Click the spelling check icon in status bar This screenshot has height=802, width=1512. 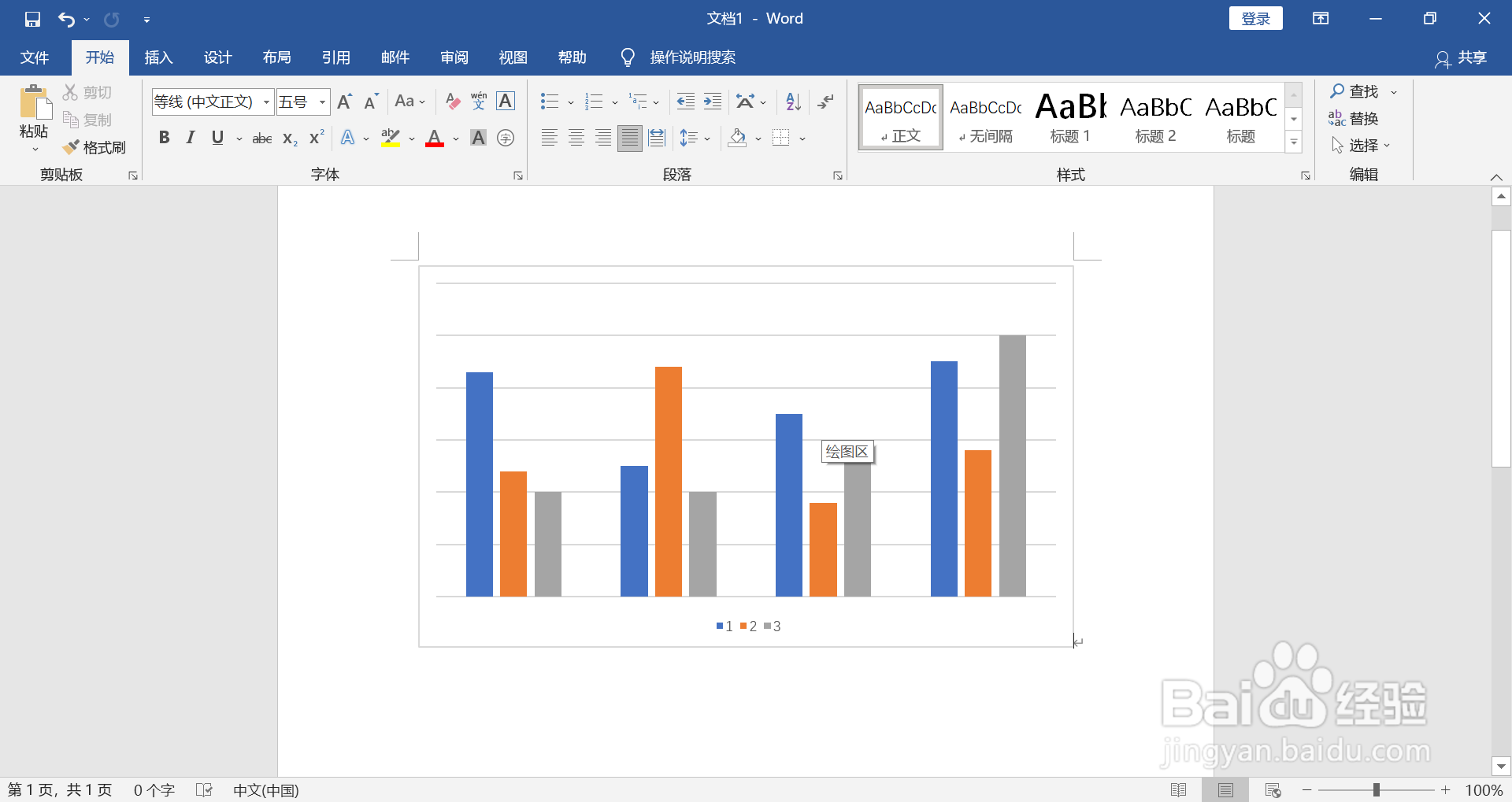[x=204, y=790]
